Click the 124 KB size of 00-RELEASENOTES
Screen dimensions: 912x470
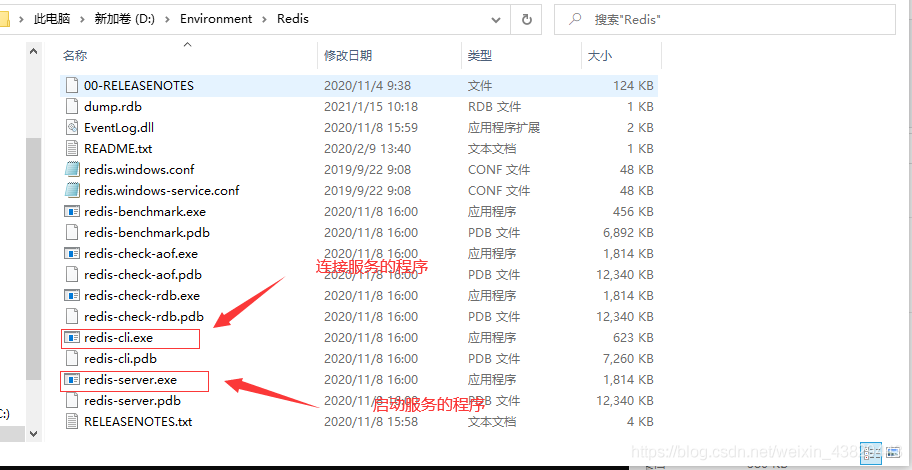point(633,86)
